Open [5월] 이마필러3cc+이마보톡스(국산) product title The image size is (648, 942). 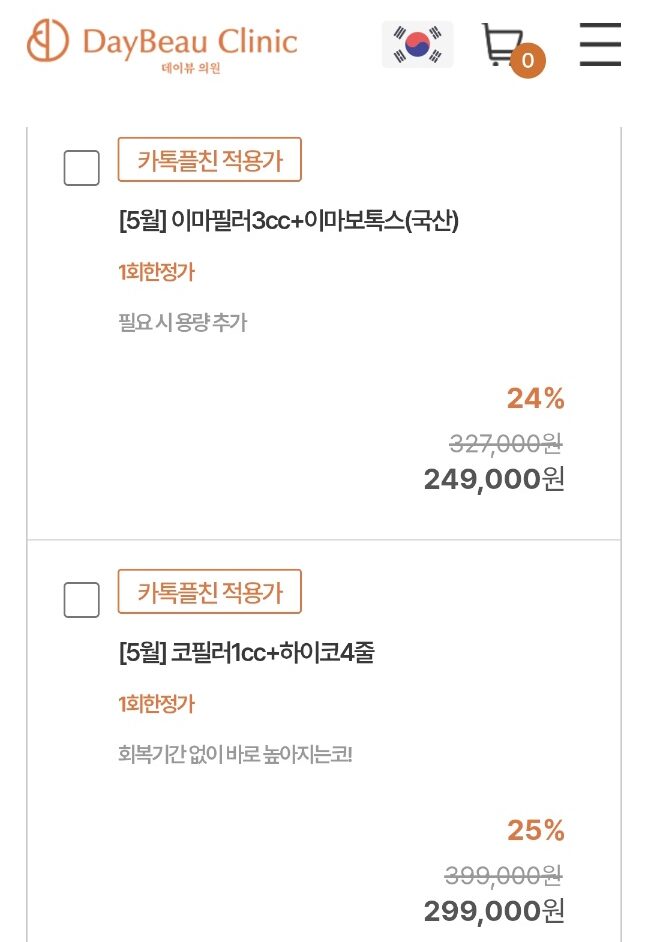tap(289, 220)
